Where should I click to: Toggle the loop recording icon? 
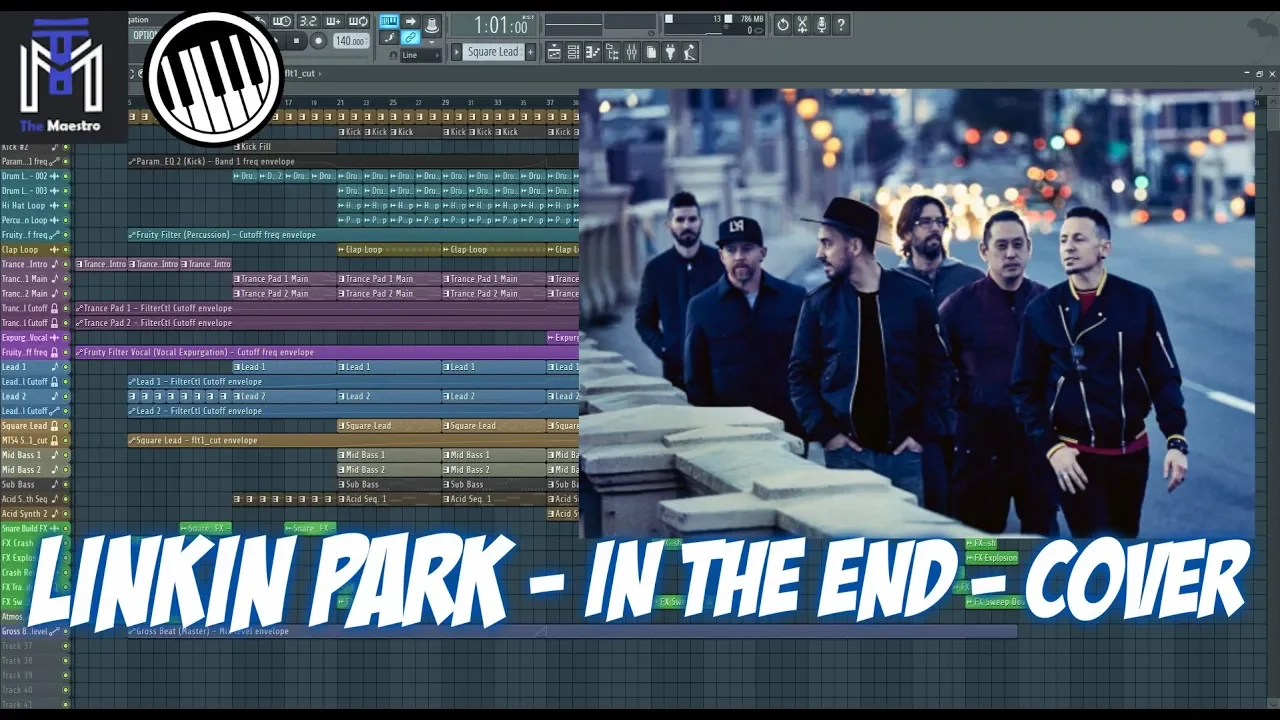tap(359, 21)
